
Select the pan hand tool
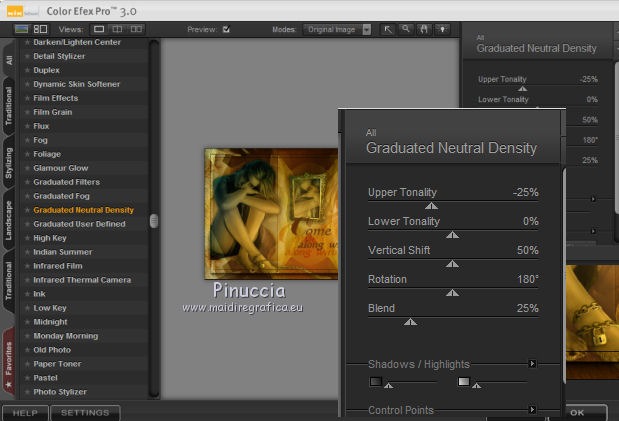pyautogui.click(x=424, y=30)
